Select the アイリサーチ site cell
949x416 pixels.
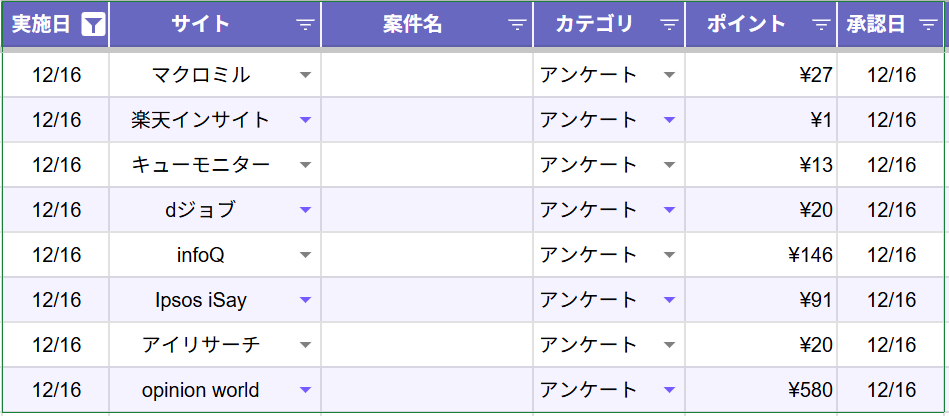[x=201, y=345]
